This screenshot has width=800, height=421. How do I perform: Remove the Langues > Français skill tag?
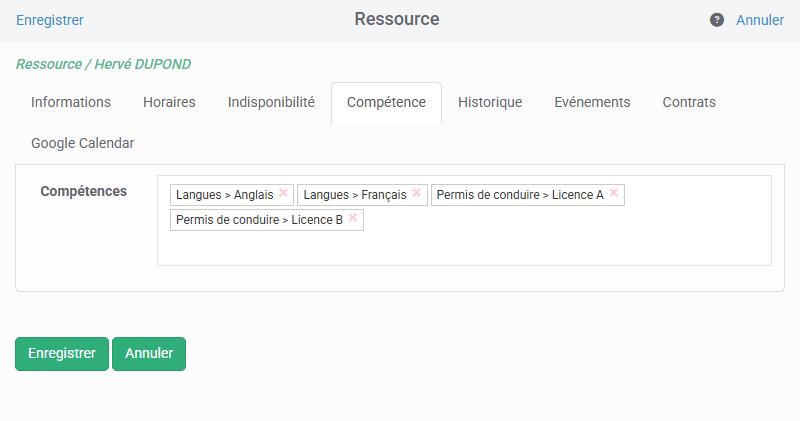(416, 193)
